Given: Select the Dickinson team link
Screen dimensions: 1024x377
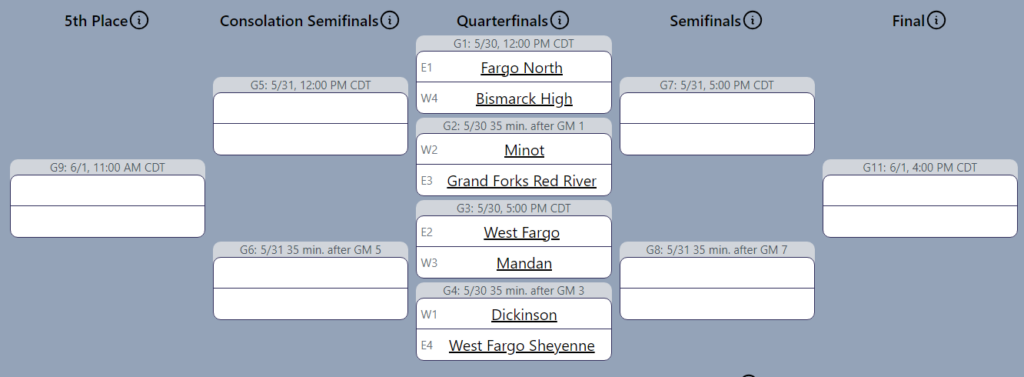Looking at the screenshot, I should [x=524, y=314].
